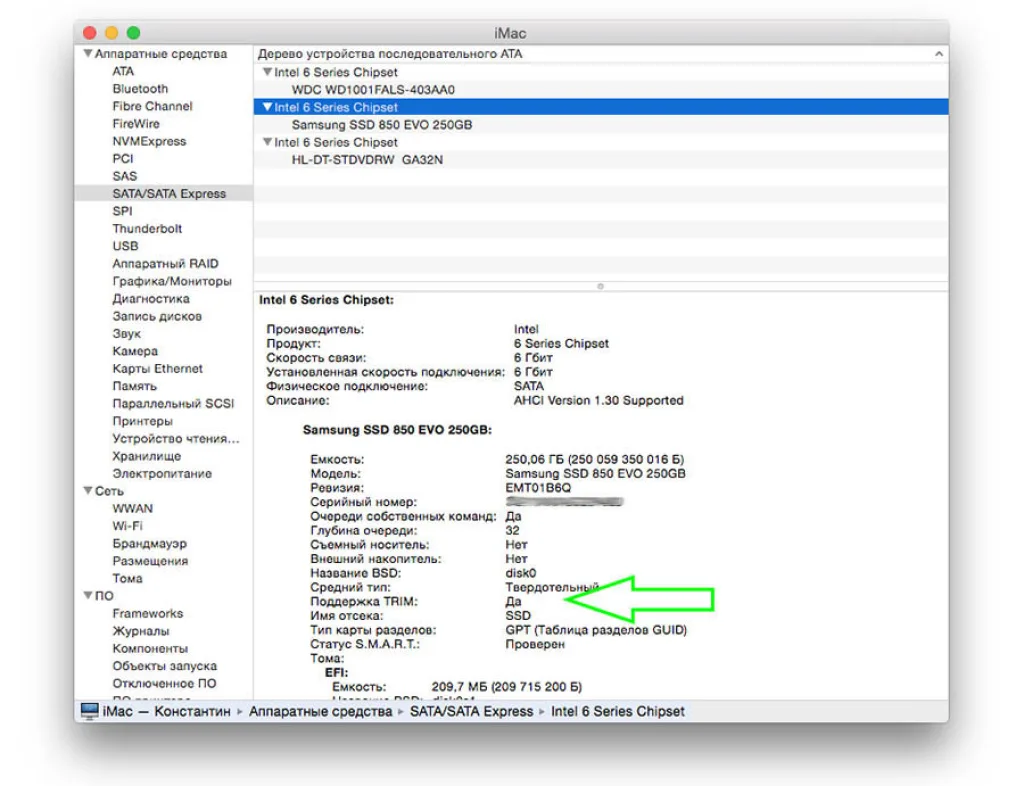Select HL-DT-STDVDRW GA32N drive row
This screenshot has width=1024, height=786.
(601, 159)
